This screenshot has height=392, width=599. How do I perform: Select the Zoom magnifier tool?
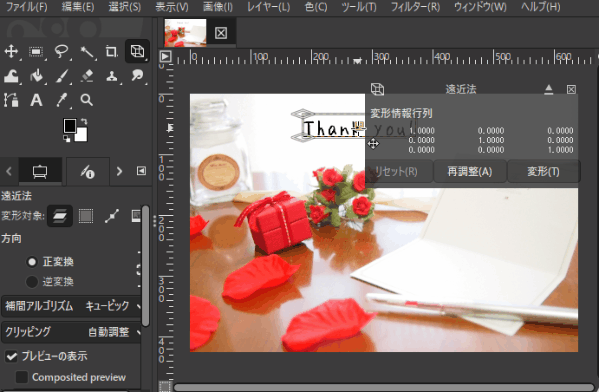87,100
